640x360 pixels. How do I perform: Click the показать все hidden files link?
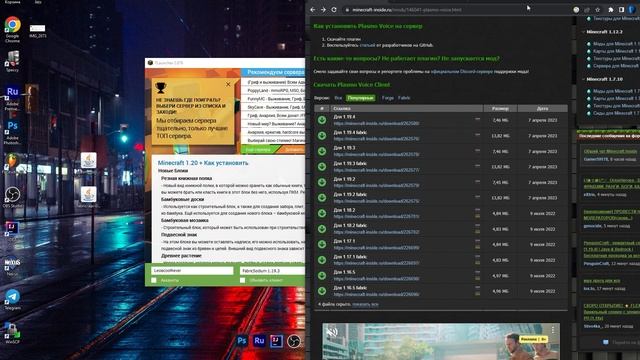point(365,304)
